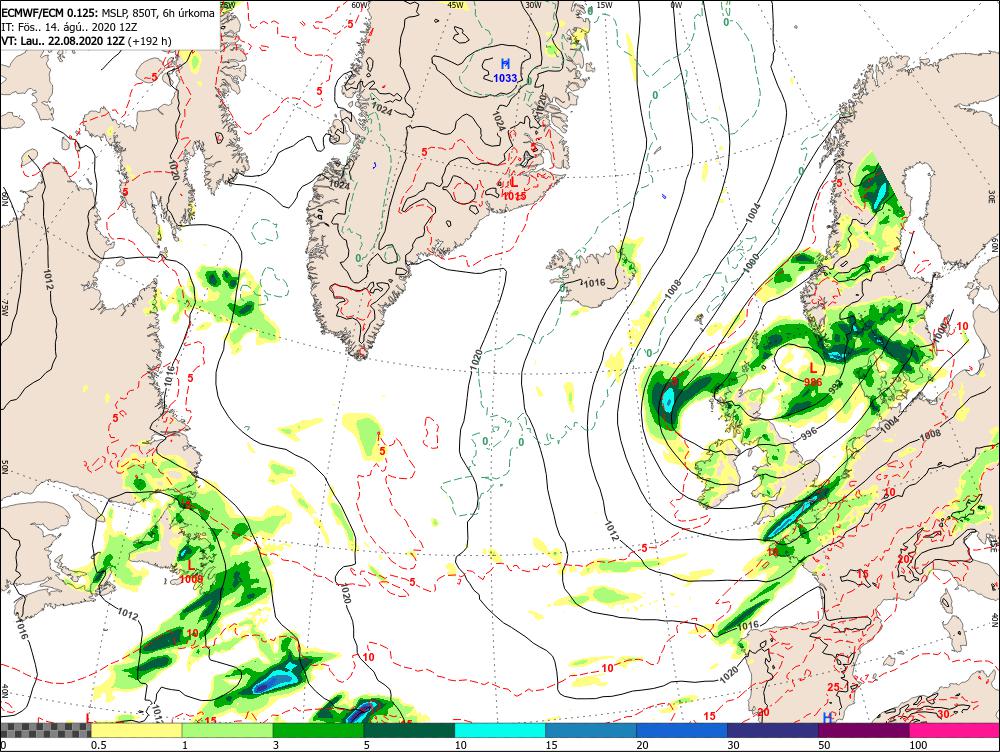Click the '0.5' legend scale label
1000x752 pixels.
98,745
